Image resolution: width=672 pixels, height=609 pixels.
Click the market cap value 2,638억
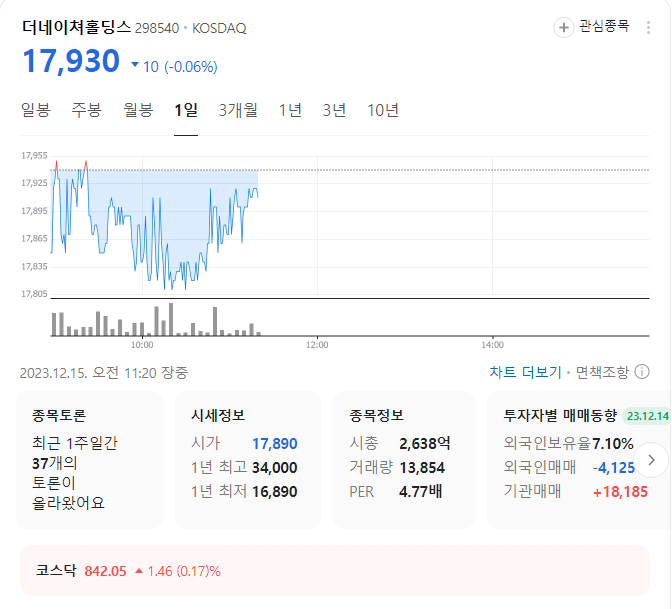pyautogui.click(x=425, y=444)
